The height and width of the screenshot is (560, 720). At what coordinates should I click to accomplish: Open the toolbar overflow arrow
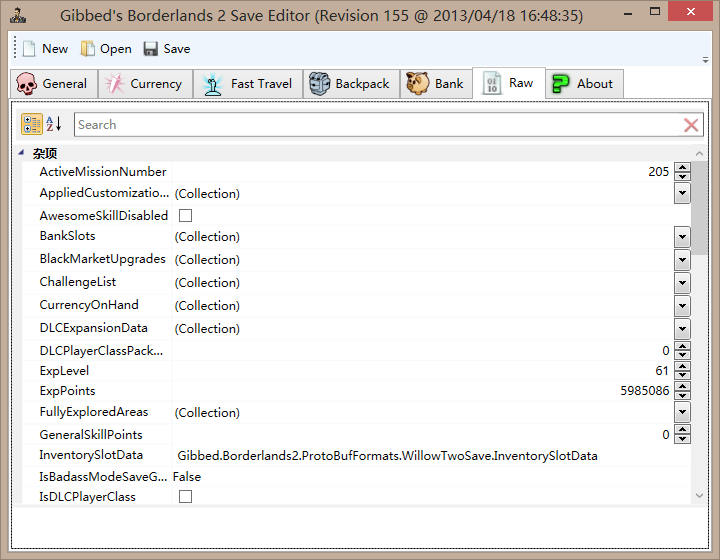[705, 60]
